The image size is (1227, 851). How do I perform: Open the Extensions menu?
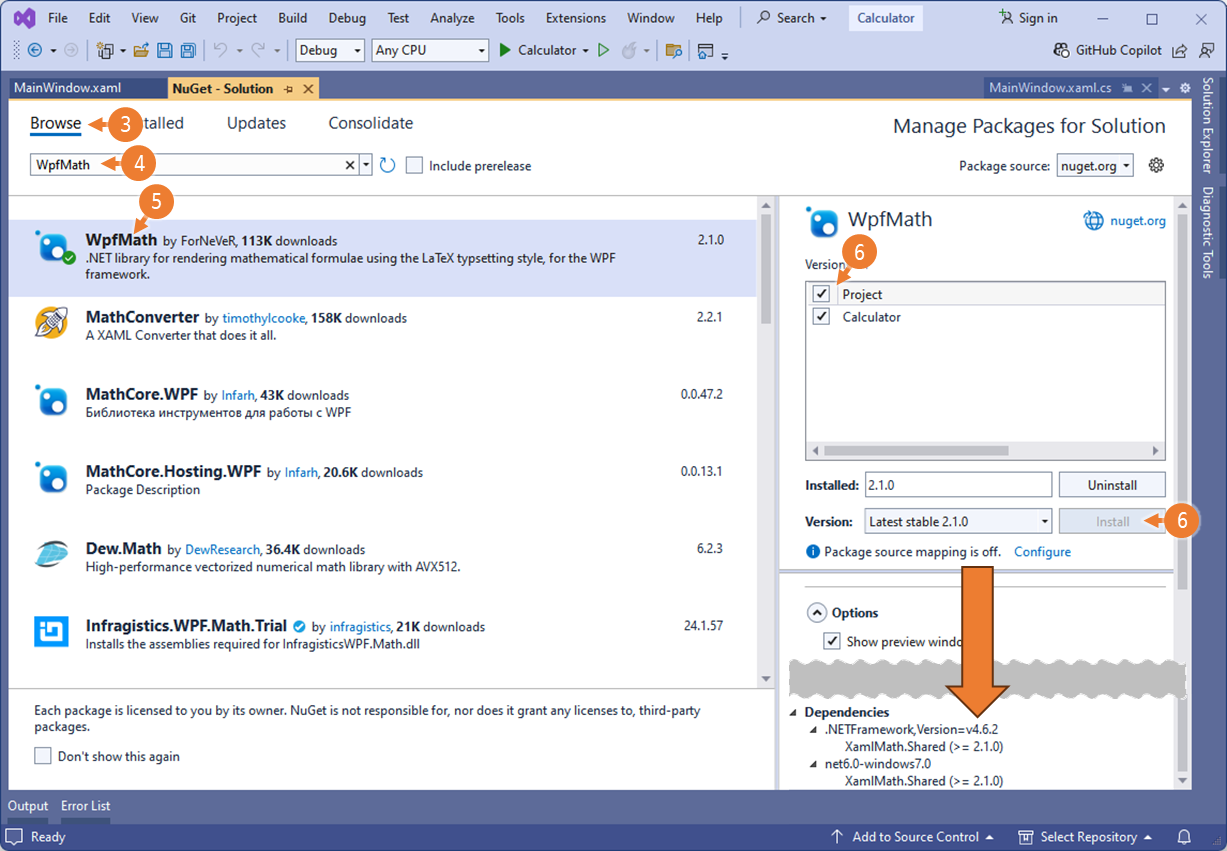coord(576,18)
